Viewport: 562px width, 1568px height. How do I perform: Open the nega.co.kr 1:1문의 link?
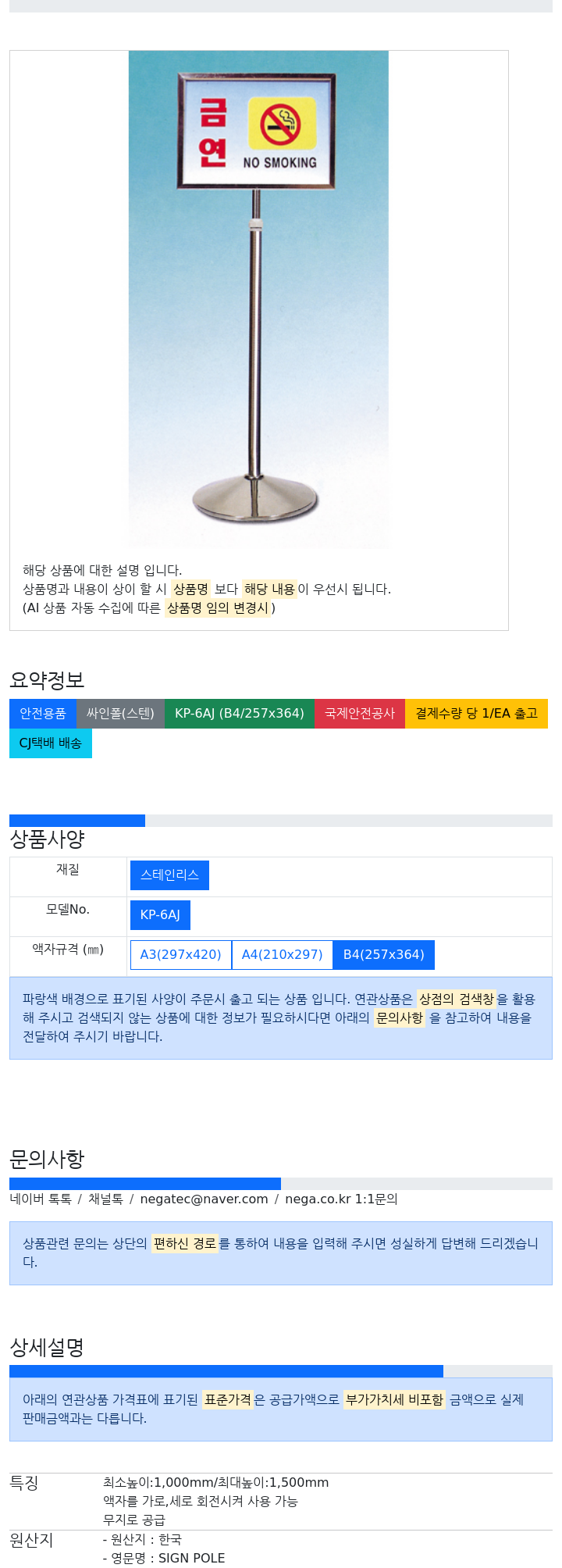[x=341, y=1199]
